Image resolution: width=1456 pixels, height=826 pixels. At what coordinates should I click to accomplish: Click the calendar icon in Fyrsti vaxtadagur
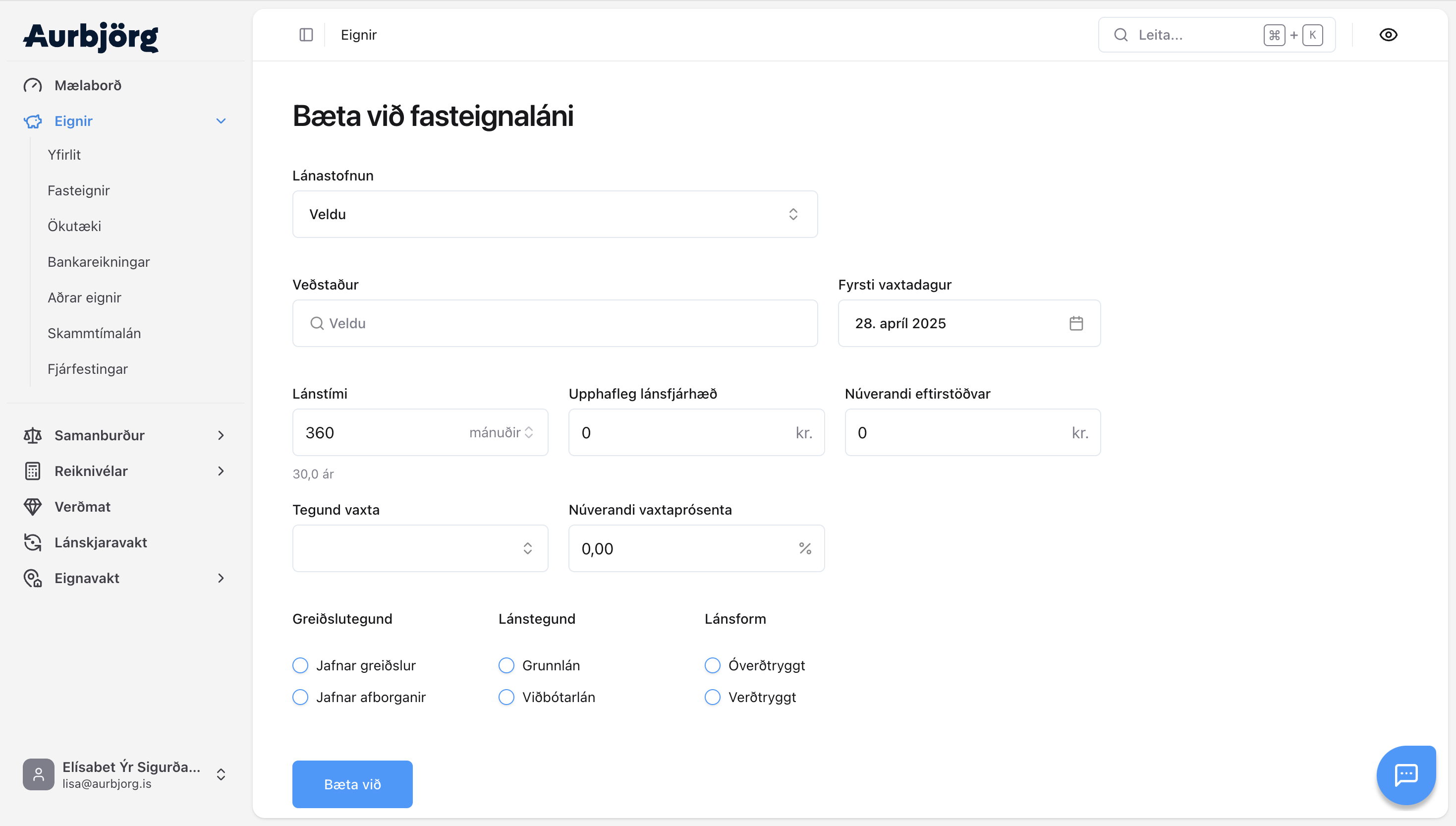pos(1075,323)
